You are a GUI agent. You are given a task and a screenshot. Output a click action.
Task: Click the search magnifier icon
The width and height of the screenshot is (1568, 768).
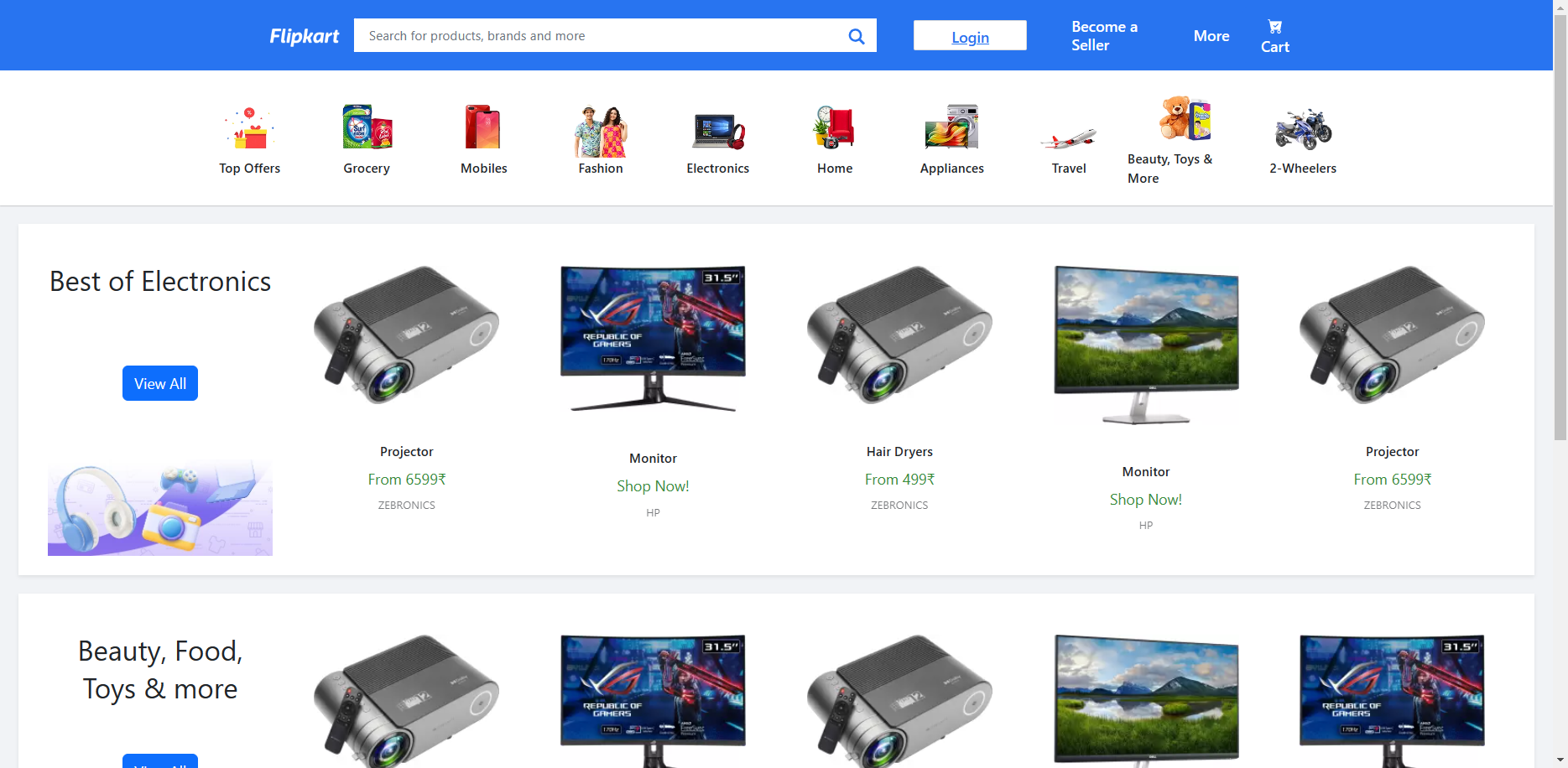pyautogui.click(x=857, y=35)
